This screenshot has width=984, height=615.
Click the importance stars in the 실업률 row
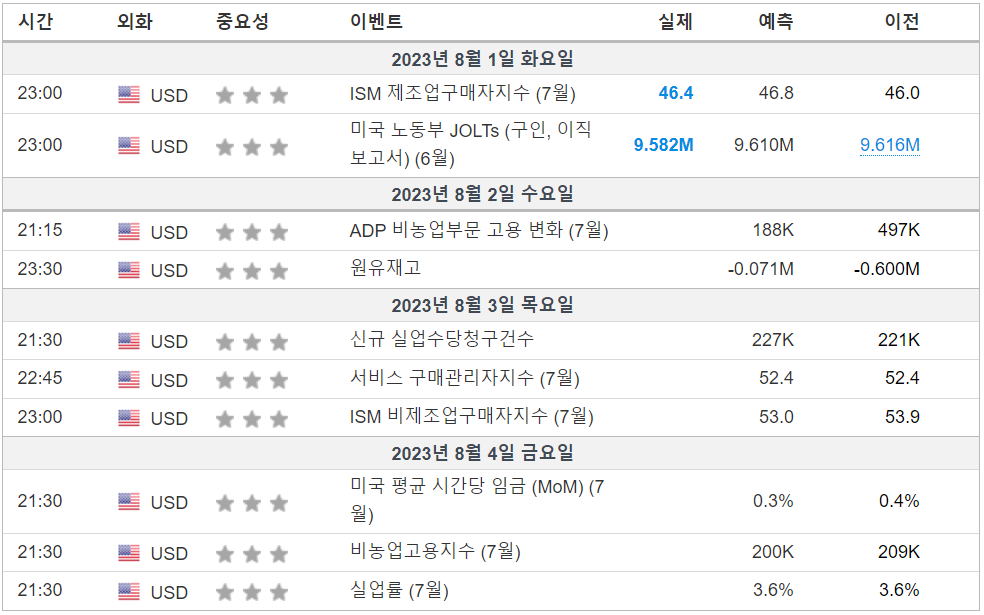coord(252,592)
